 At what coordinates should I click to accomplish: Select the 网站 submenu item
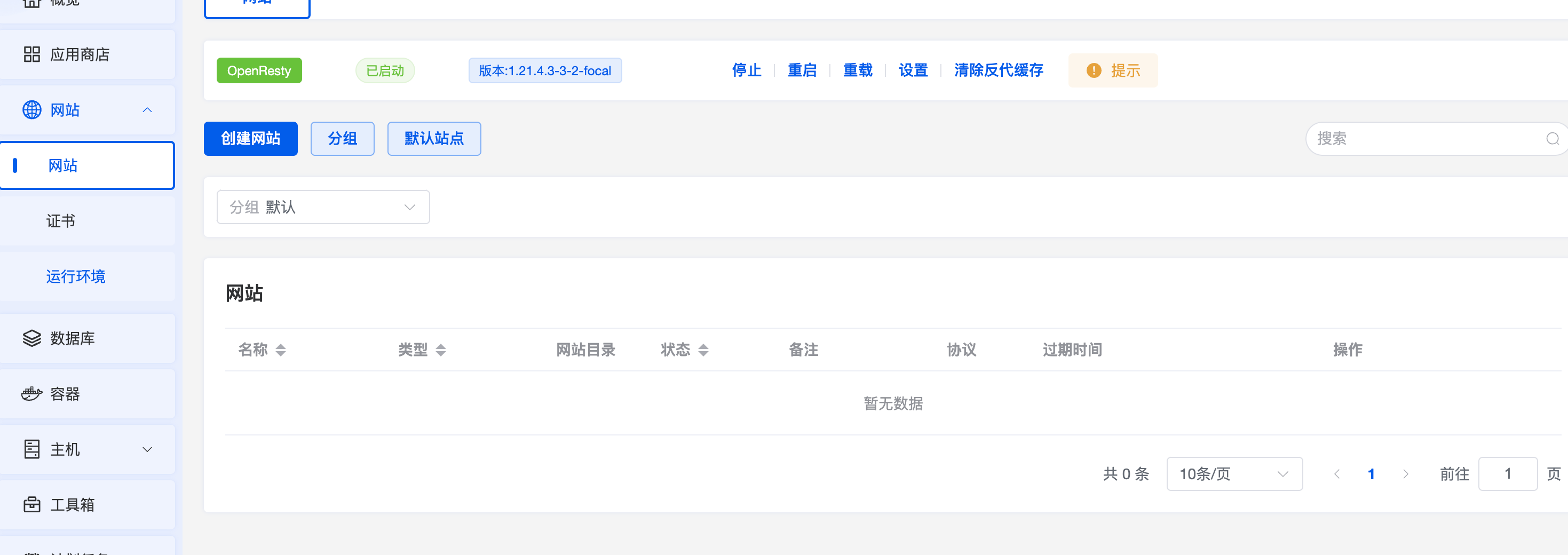click(87, 165)
